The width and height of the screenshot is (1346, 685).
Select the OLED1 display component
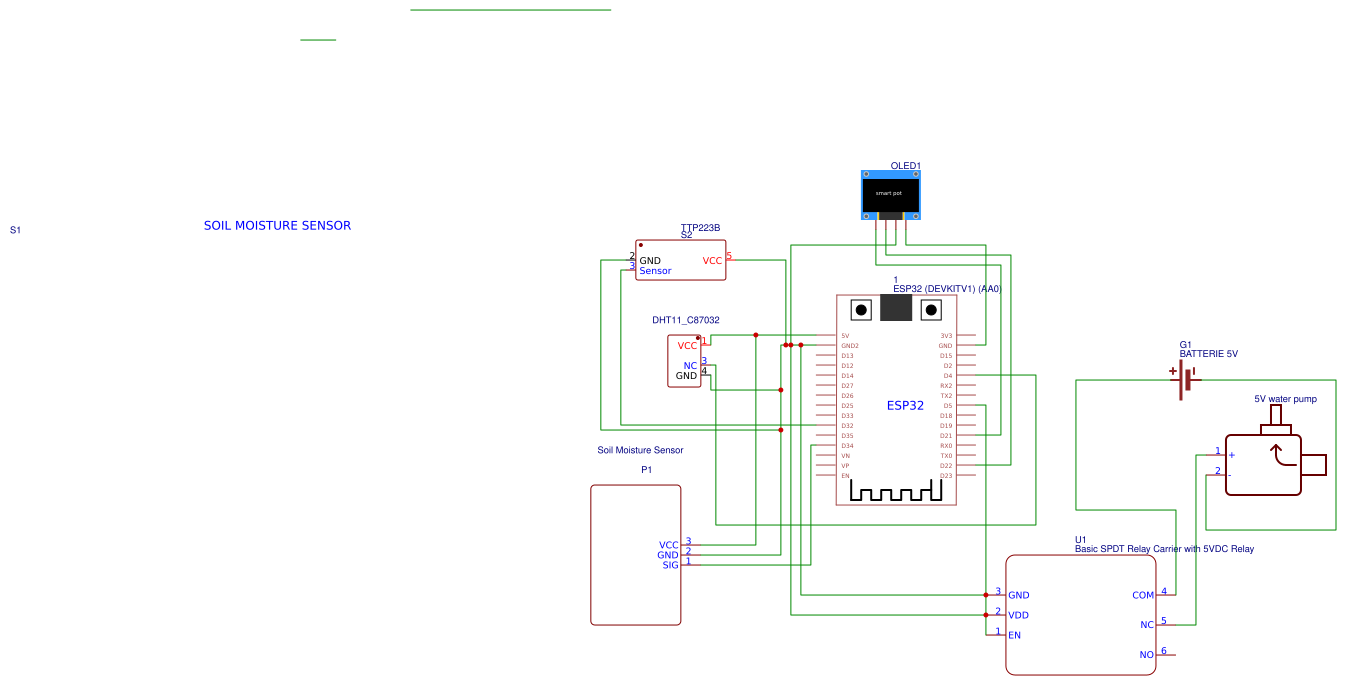(x=891, y=194)
